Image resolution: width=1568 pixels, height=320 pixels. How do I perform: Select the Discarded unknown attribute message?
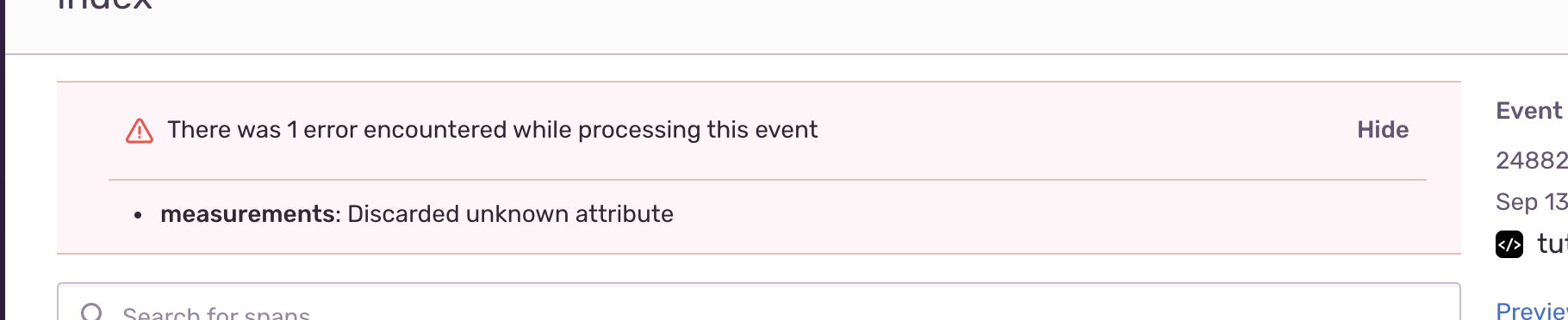point(510,214)
